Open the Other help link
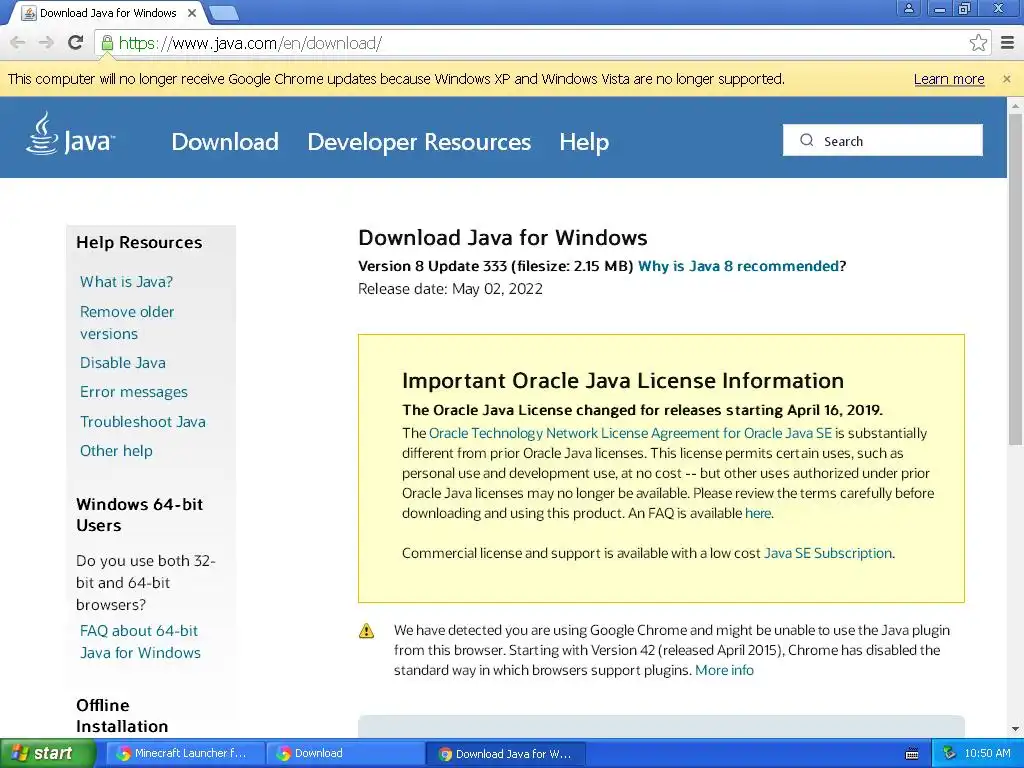The image size is (1024, 768). pos(116,451)
